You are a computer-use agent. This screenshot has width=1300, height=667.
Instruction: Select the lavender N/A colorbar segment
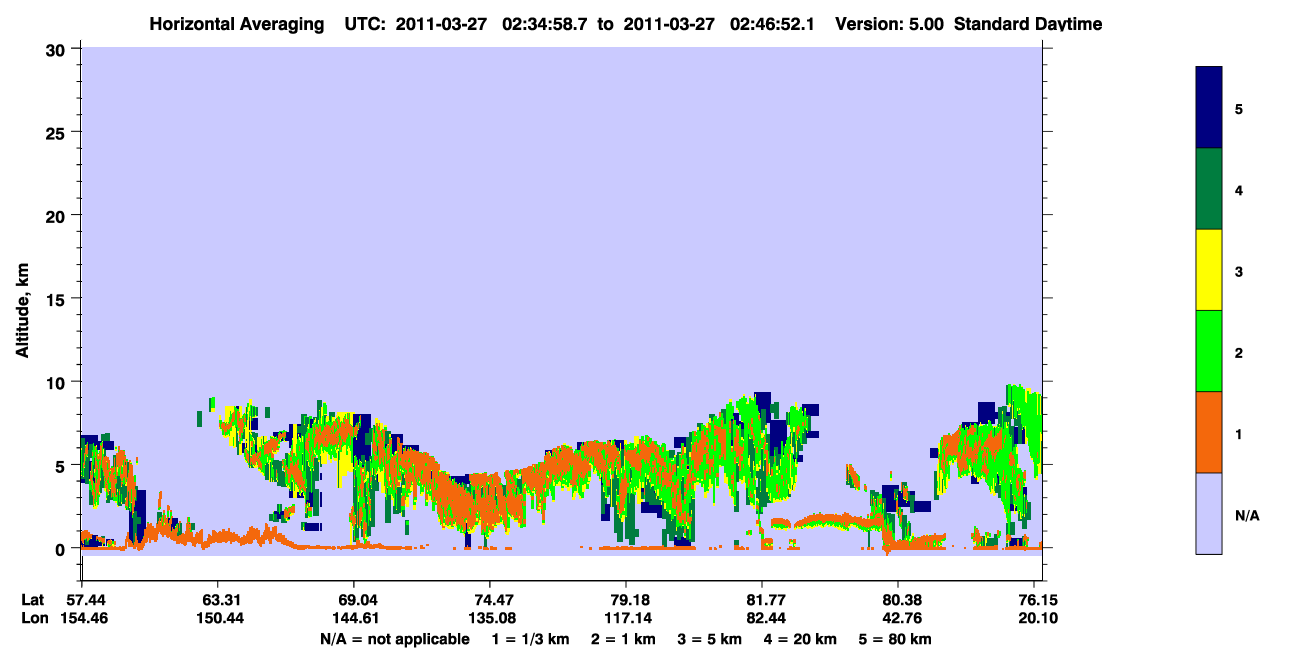click(x=1209, y=513)
